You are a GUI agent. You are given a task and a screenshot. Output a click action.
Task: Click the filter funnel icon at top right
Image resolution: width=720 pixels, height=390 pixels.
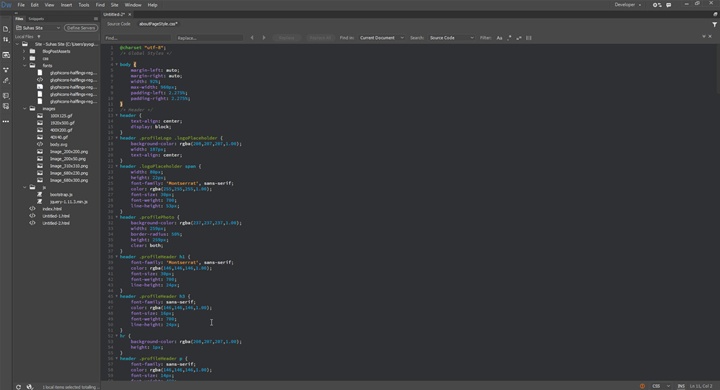pyautogui.click(x=714, y=24)
